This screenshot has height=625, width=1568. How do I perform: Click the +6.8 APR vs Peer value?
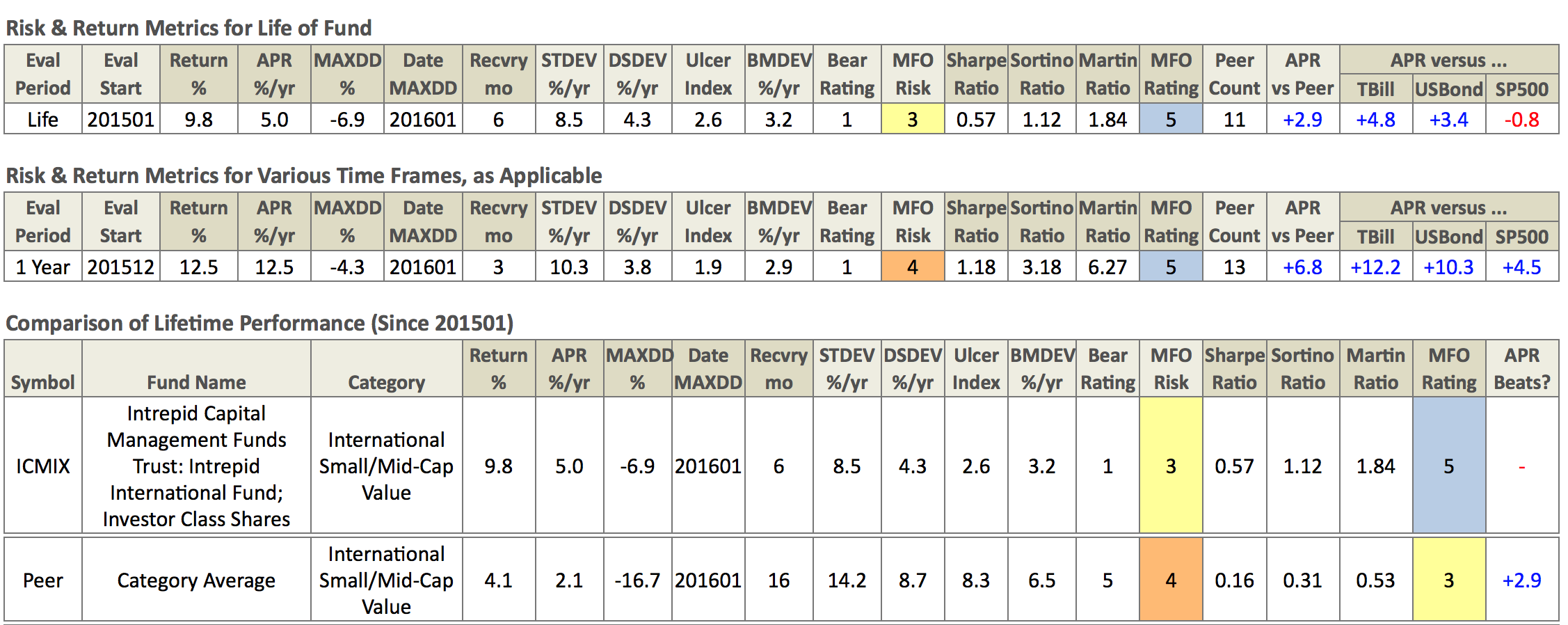[x=1302, y=267]
